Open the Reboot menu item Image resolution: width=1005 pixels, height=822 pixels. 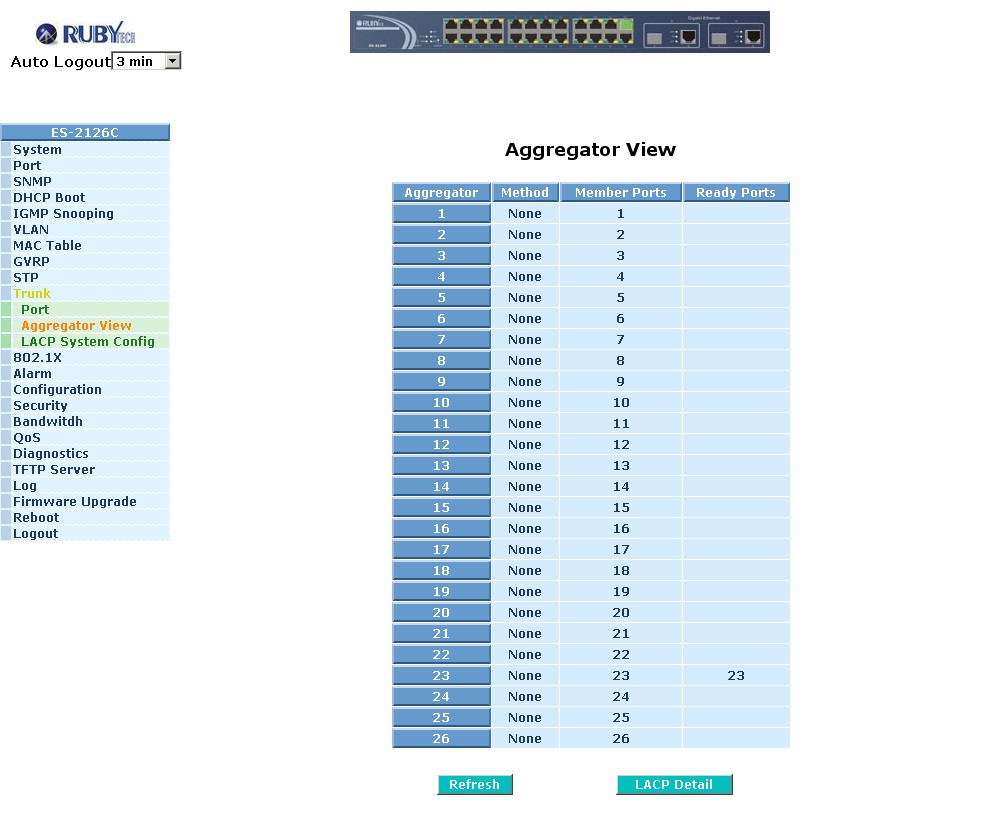coord(36,518)
